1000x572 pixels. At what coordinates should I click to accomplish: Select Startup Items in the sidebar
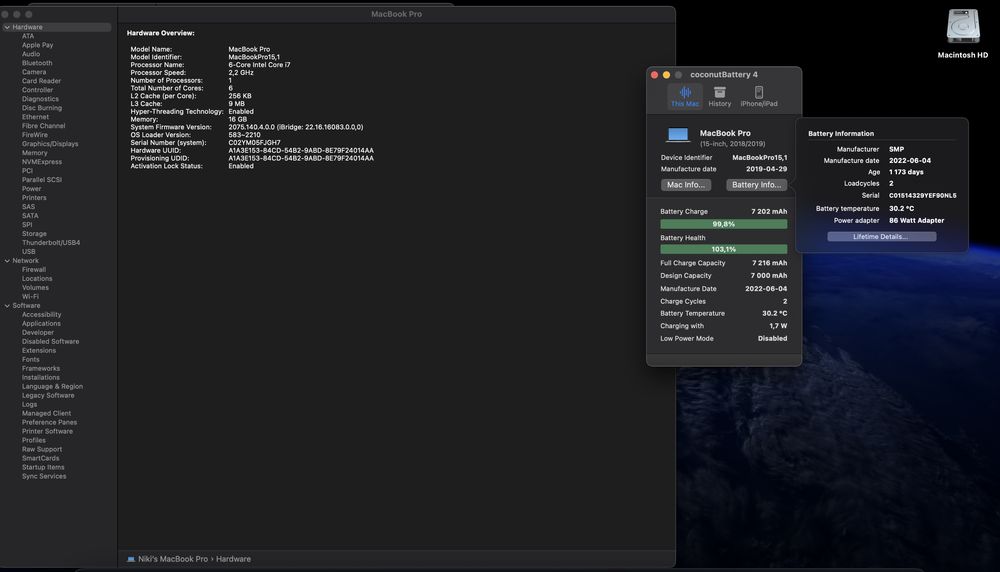tap(43, 467)
